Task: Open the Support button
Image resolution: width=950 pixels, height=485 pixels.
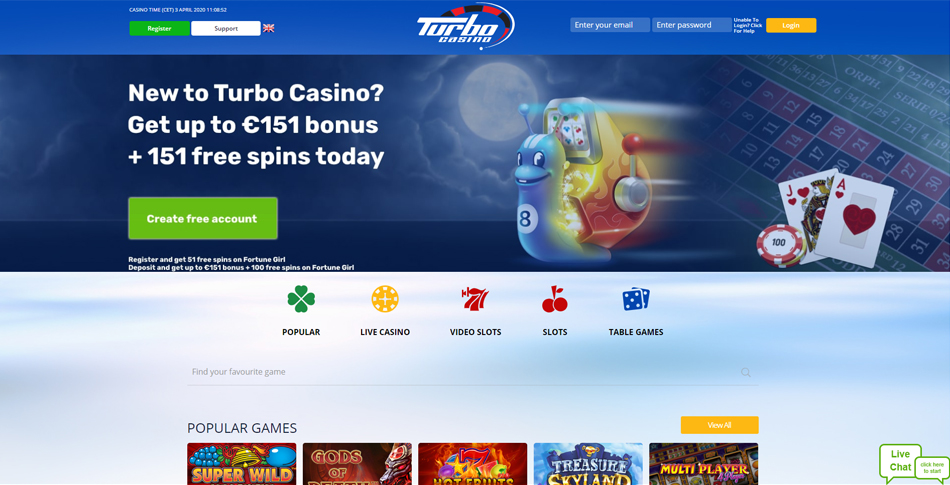Action: [x=226, y=28]
